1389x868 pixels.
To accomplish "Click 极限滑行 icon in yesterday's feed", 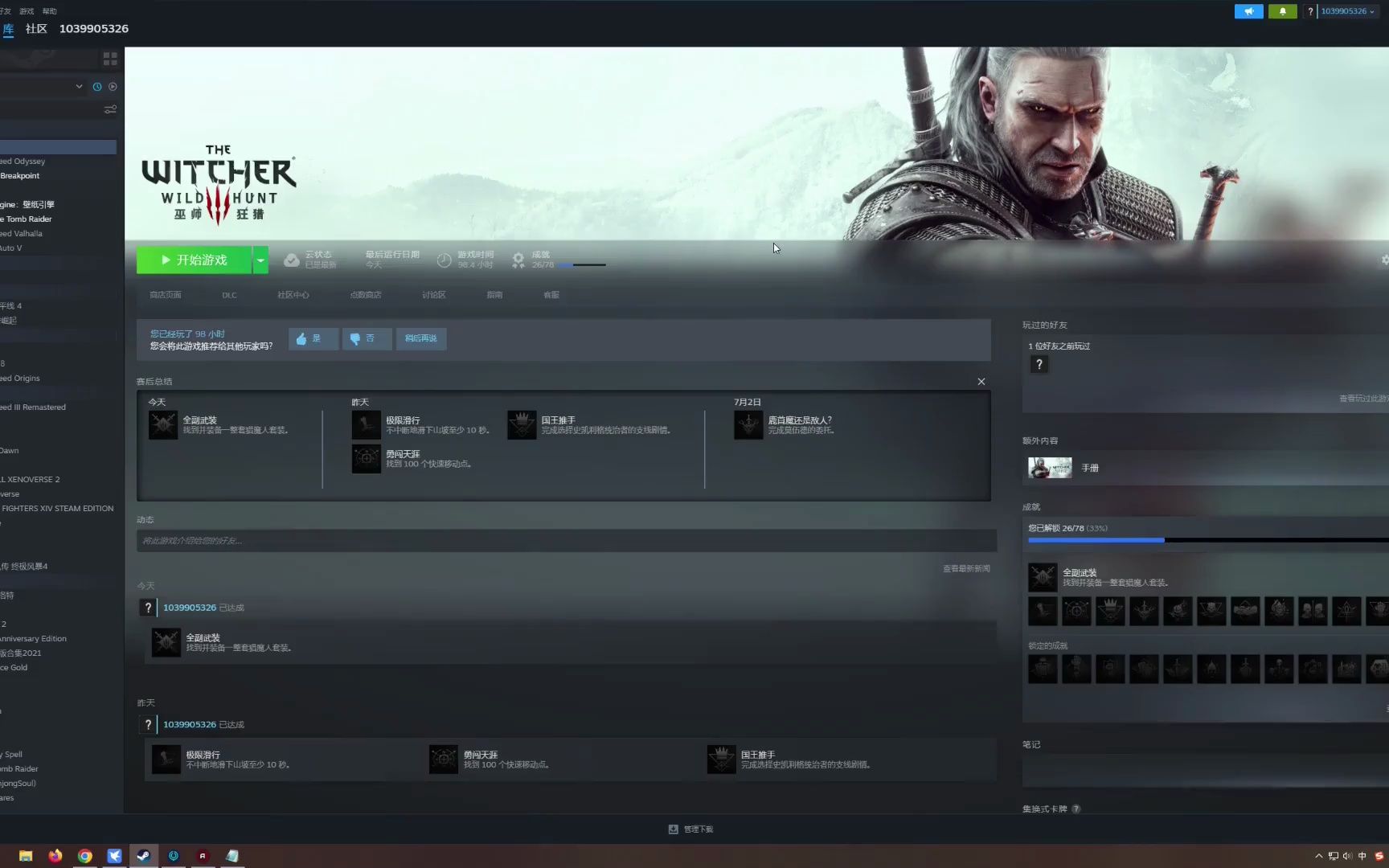I will (166, 759).
